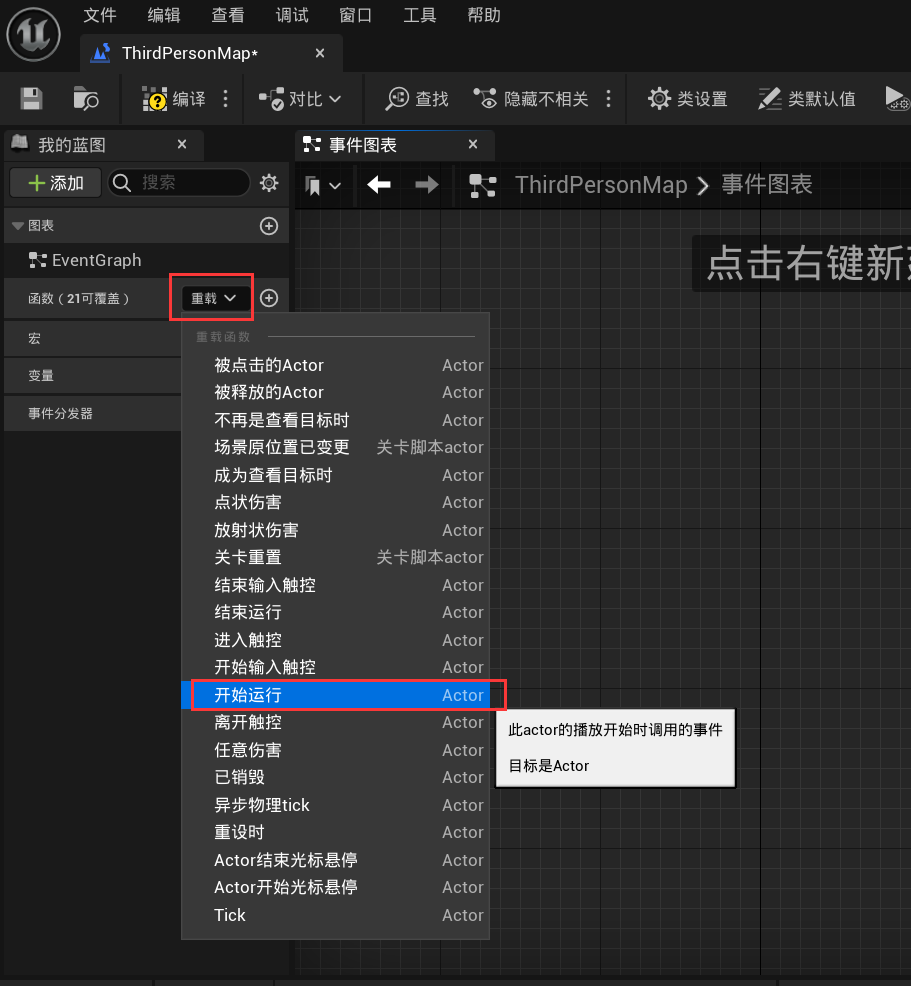This screenshot has width=911, height=986.
Task: Open the 工具 menu
Action: click(x=419, y=15)
